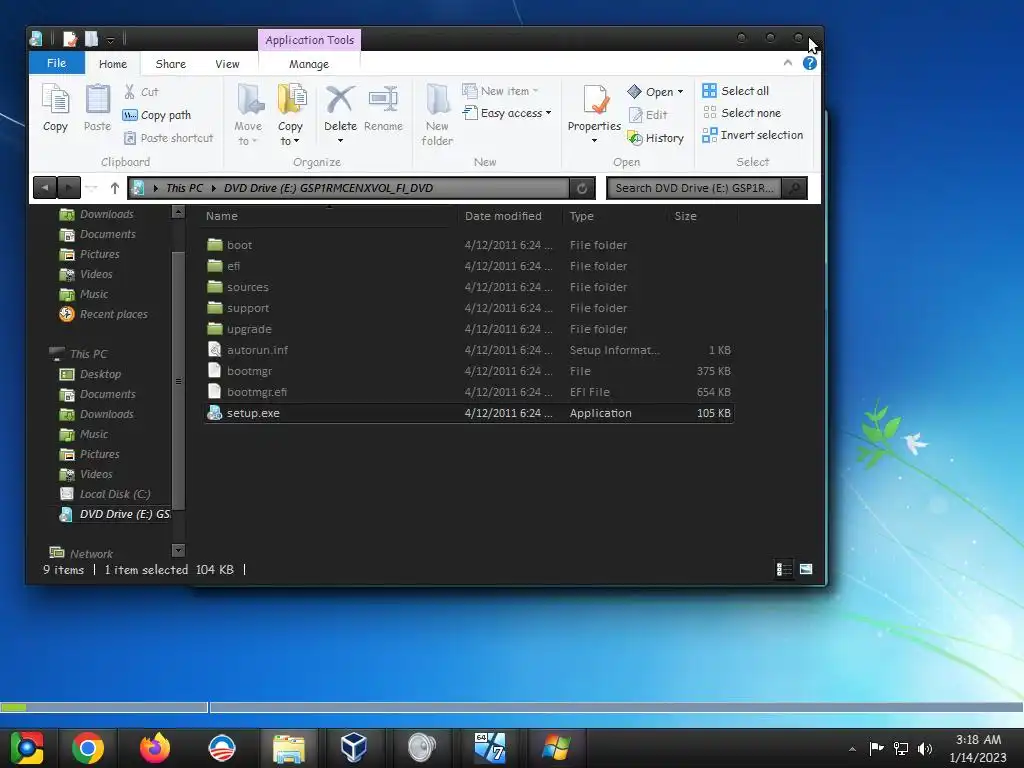This screenshot has width=1024, height=768.
Task: Click the History button
Action: click(x=656, y=138)
